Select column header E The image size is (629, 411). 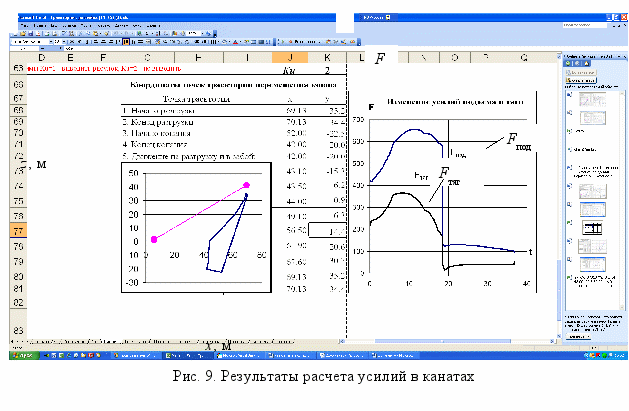(70, 58)
